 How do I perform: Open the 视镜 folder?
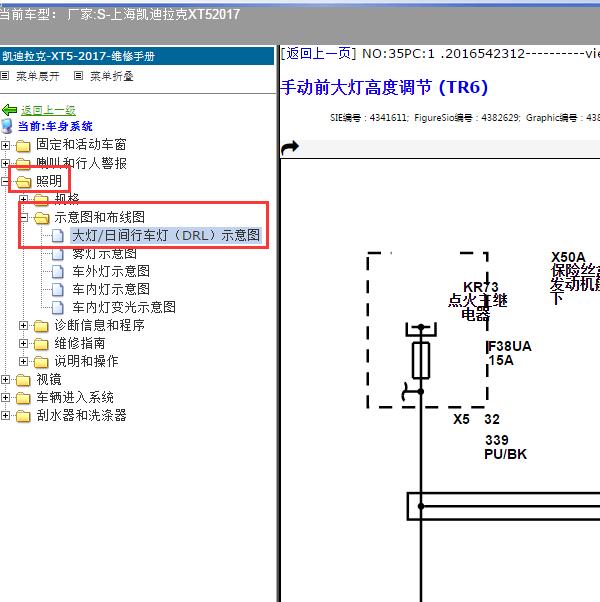point(49,379)
